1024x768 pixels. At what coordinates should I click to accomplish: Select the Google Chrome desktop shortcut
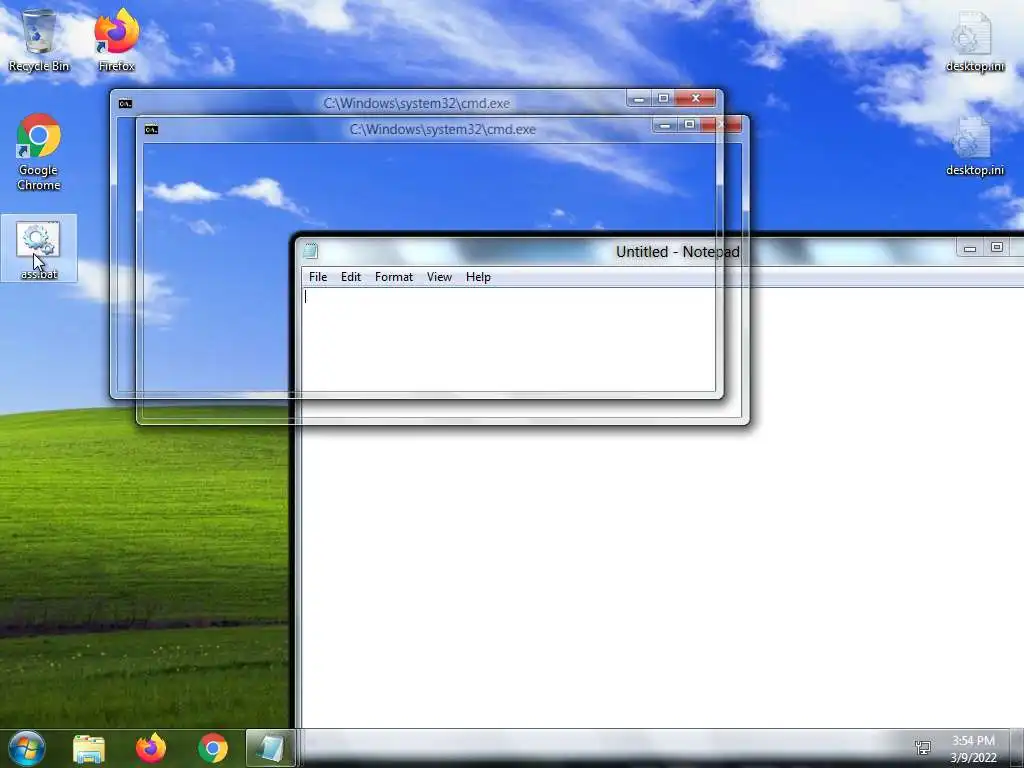point(39,152)
